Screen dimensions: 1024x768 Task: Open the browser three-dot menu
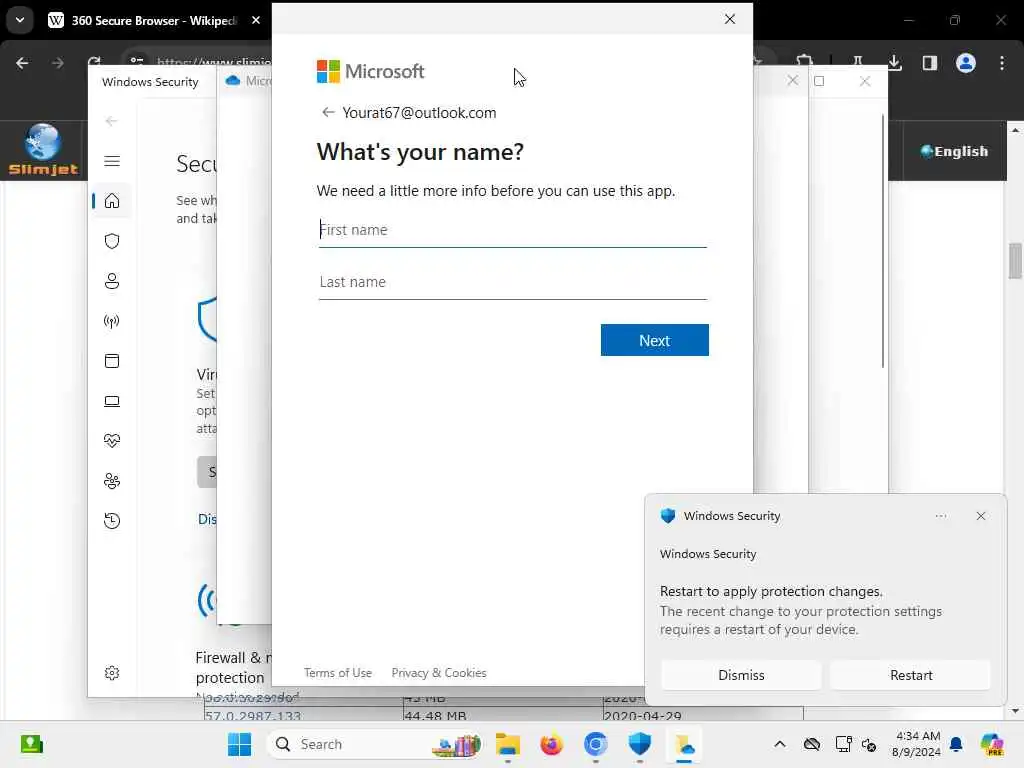1002,63
